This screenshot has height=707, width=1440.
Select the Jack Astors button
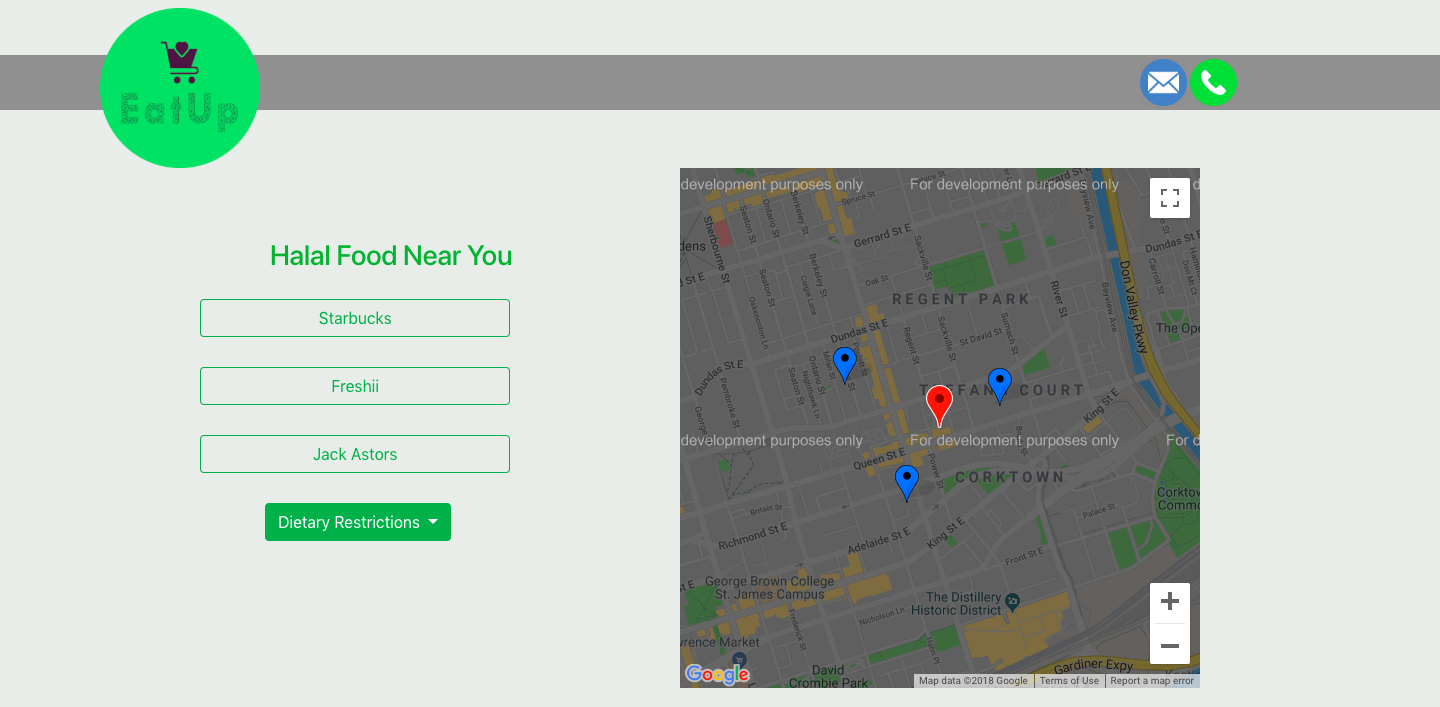pos(355,454)
